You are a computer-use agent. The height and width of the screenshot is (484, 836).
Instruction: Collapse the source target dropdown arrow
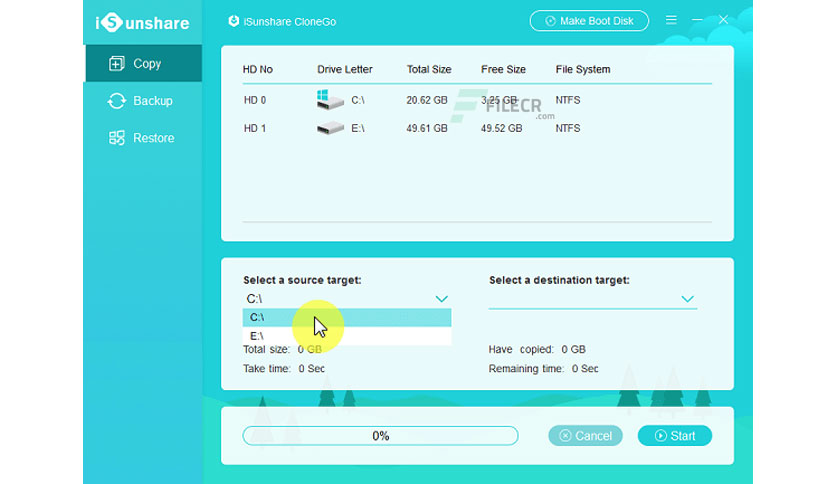tap(441, 299)
